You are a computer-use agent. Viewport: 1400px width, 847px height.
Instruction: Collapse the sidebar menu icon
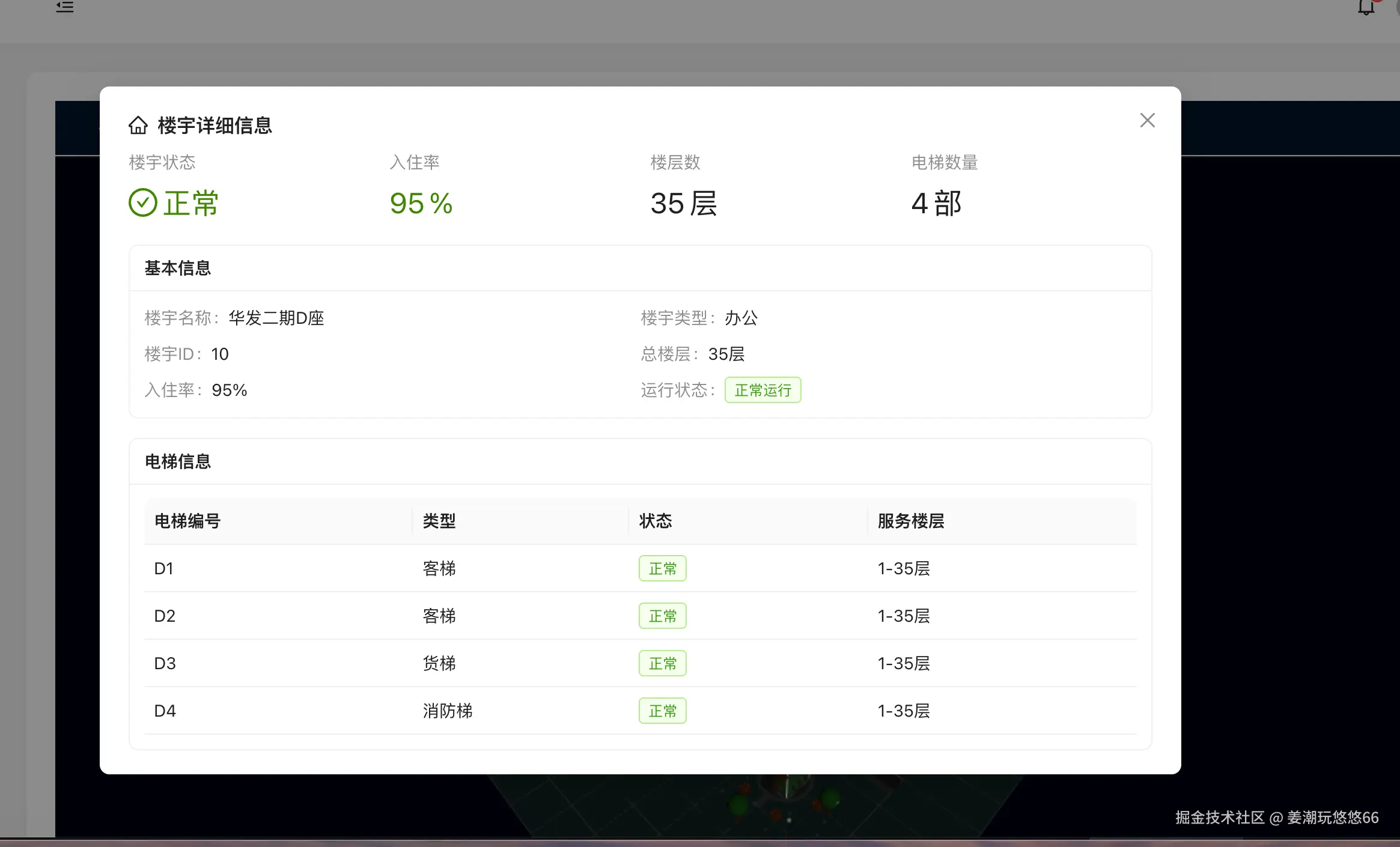click(x=65, y=7)
